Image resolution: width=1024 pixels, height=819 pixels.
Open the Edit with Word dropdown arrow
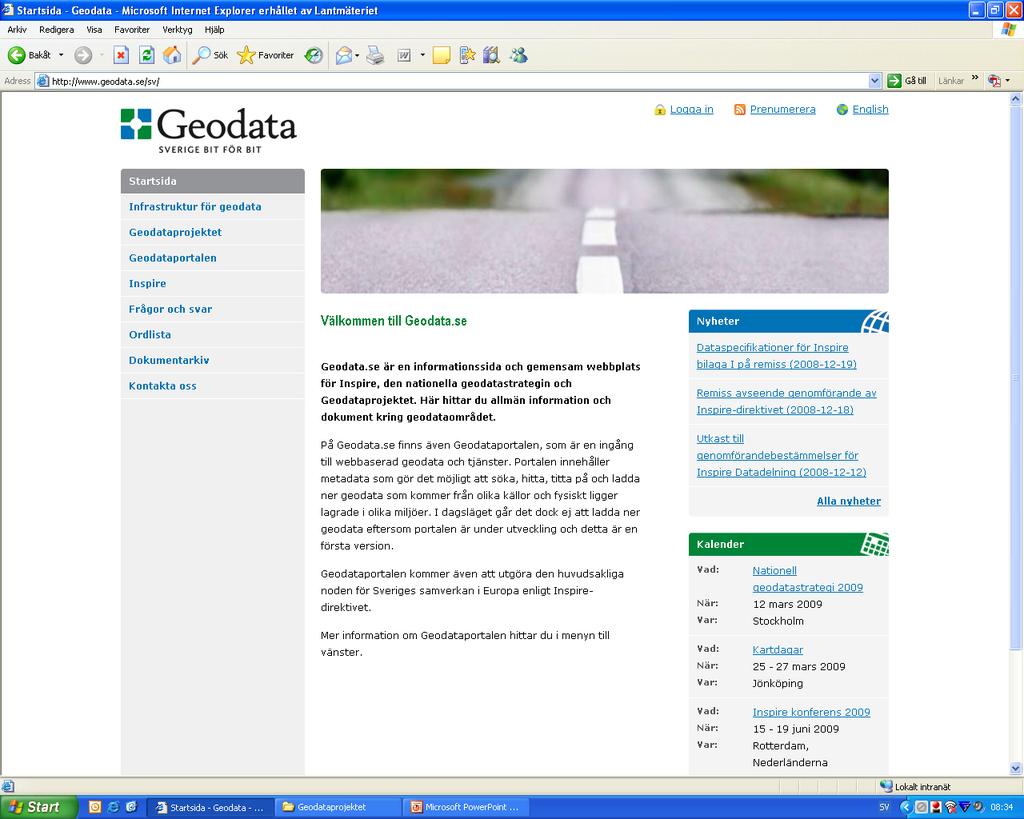[x=423, y=56]
